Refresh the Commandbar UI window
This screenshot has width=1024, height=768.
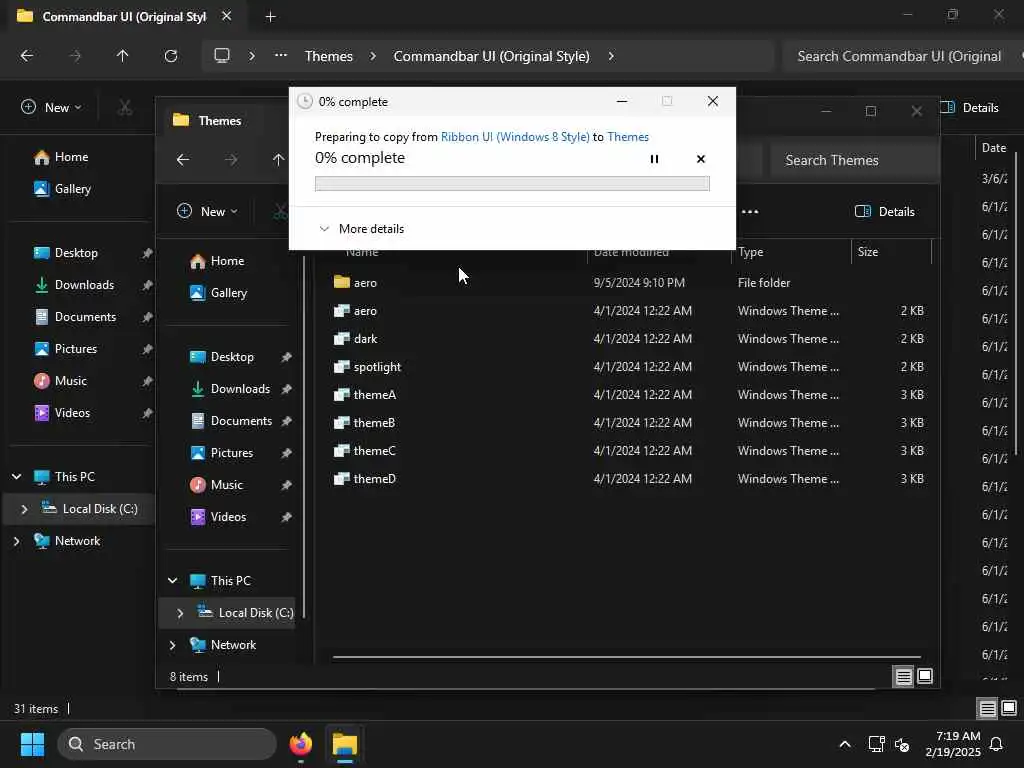pos(170,56)
